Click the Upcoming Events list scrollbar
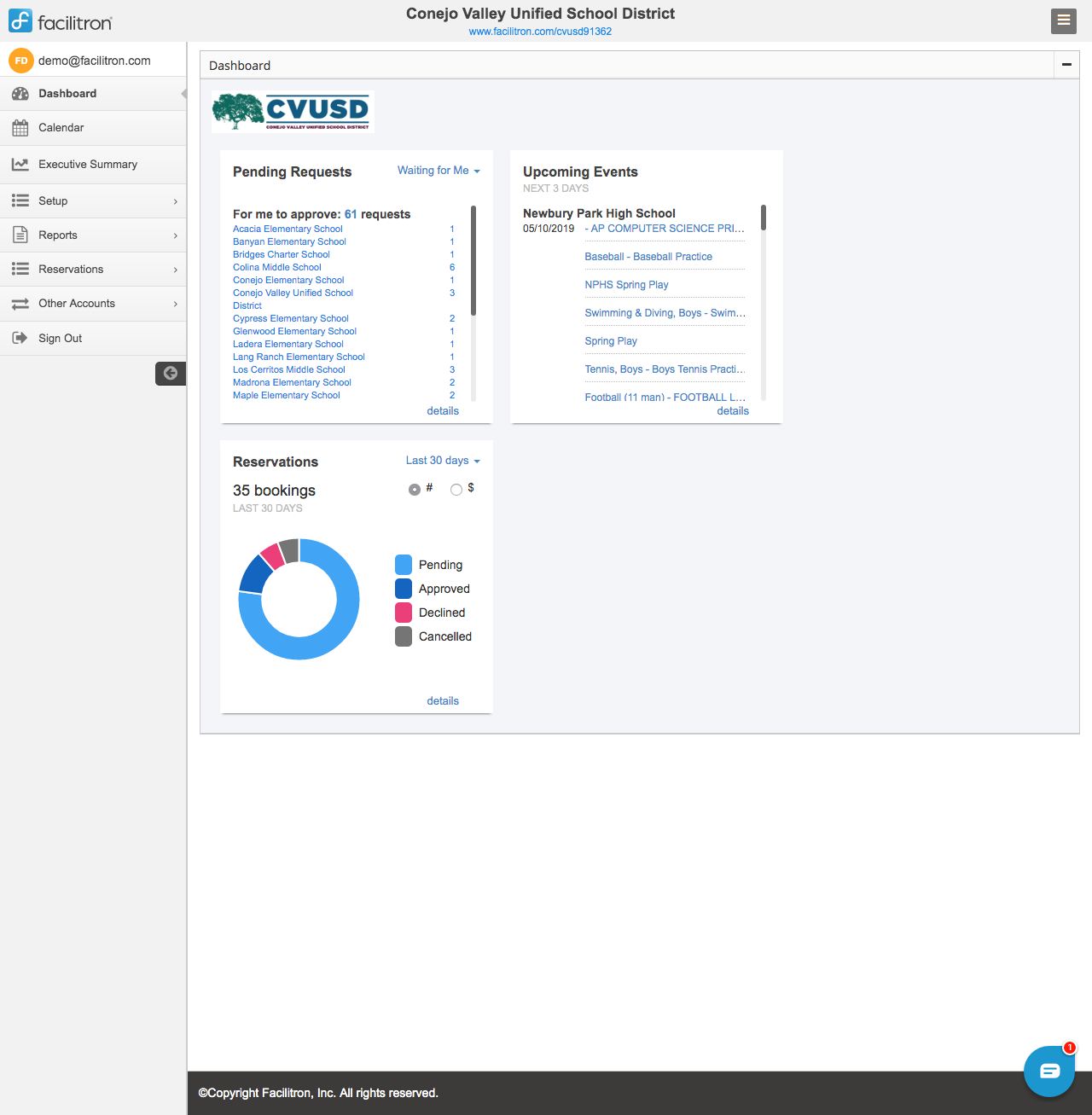The image size is (1092, 1115). pos(764,218)
